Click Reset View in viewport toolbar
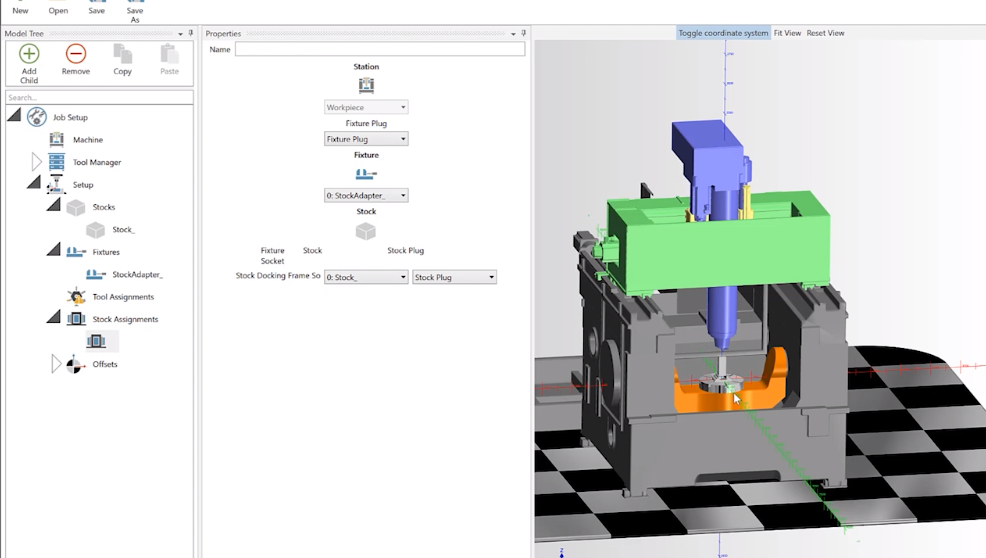 pos(826,33)
